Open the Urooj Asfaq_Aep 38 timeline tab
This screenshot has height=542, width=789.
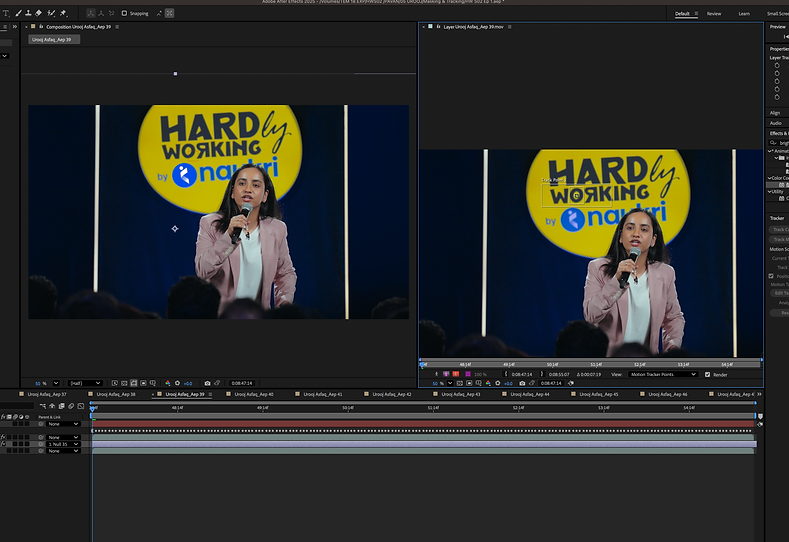pyautogui.click(x=116, y=394)
